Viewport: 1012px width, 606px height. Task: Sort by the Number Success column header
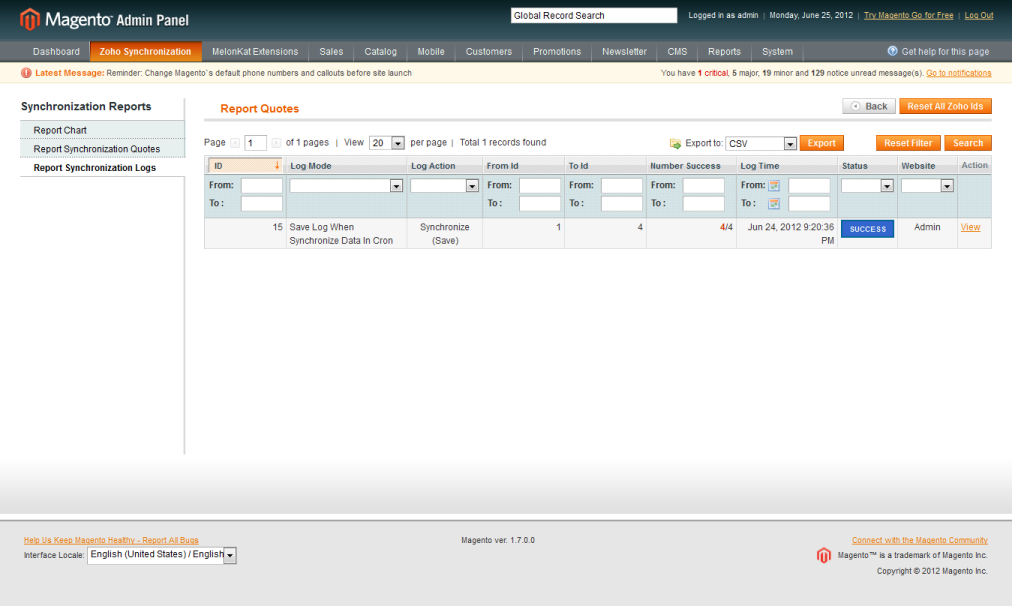(685, 166)
